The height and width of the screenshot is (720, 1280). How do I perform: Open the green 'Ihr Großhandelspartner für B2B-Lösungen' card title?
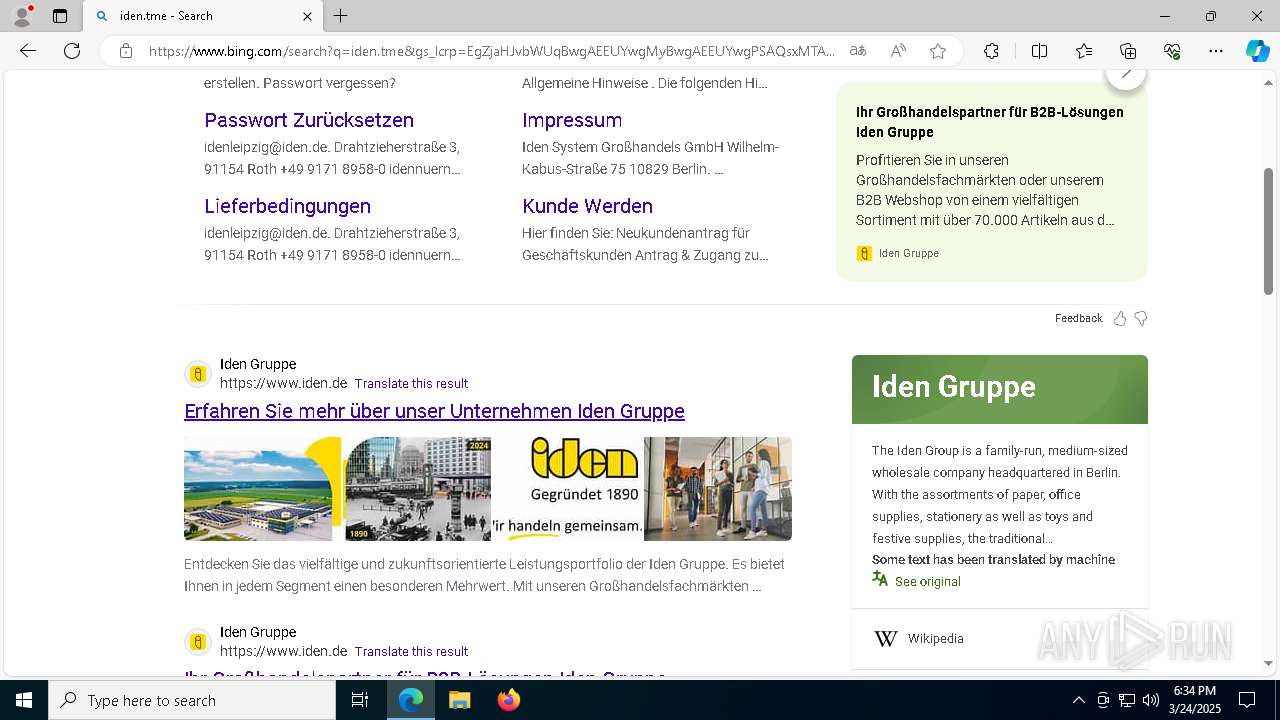[990, 122]
